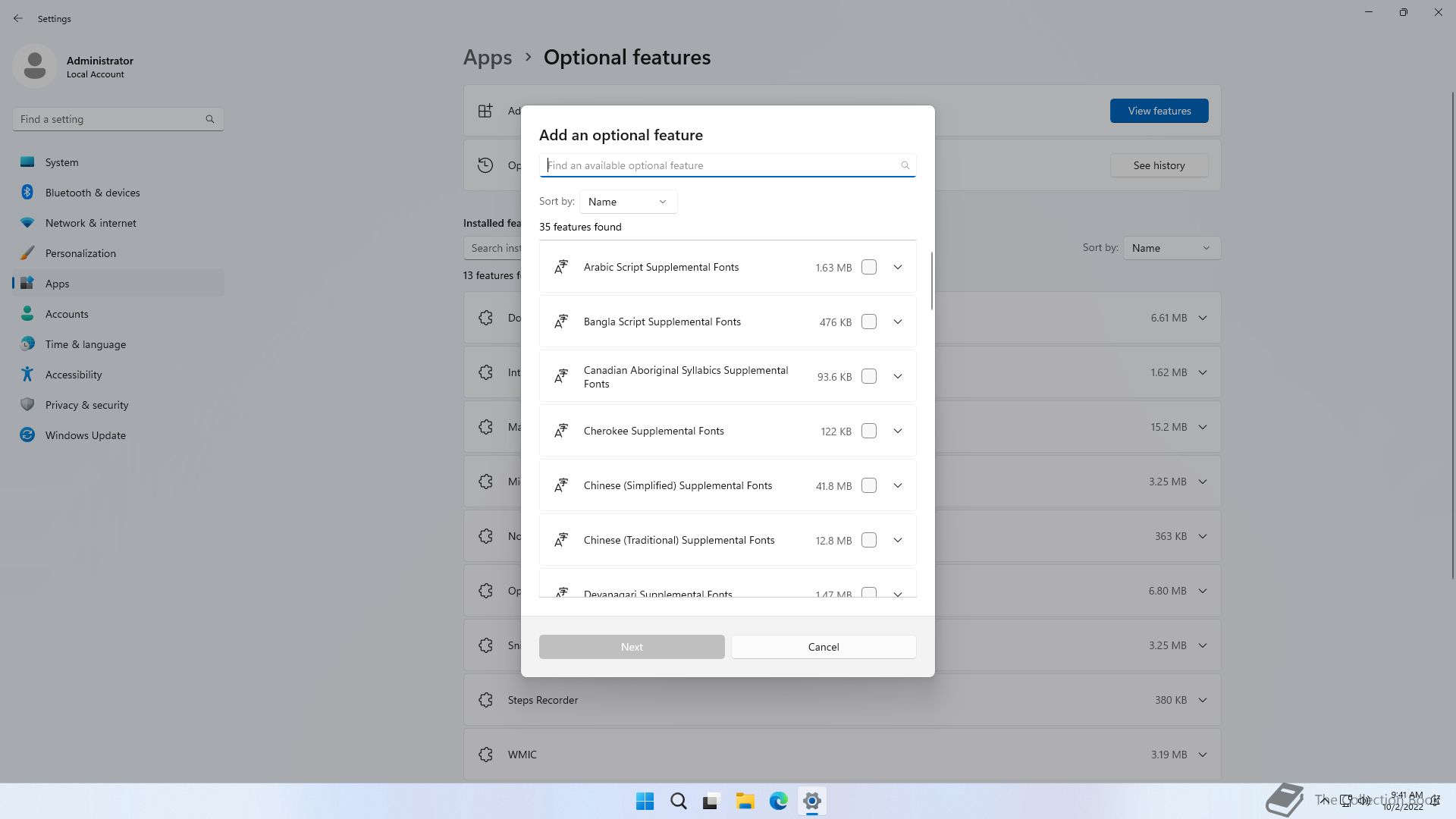Click the search magnifier in Find a setting
This screenshot has width=1456, height=819.
click(210, 119)
